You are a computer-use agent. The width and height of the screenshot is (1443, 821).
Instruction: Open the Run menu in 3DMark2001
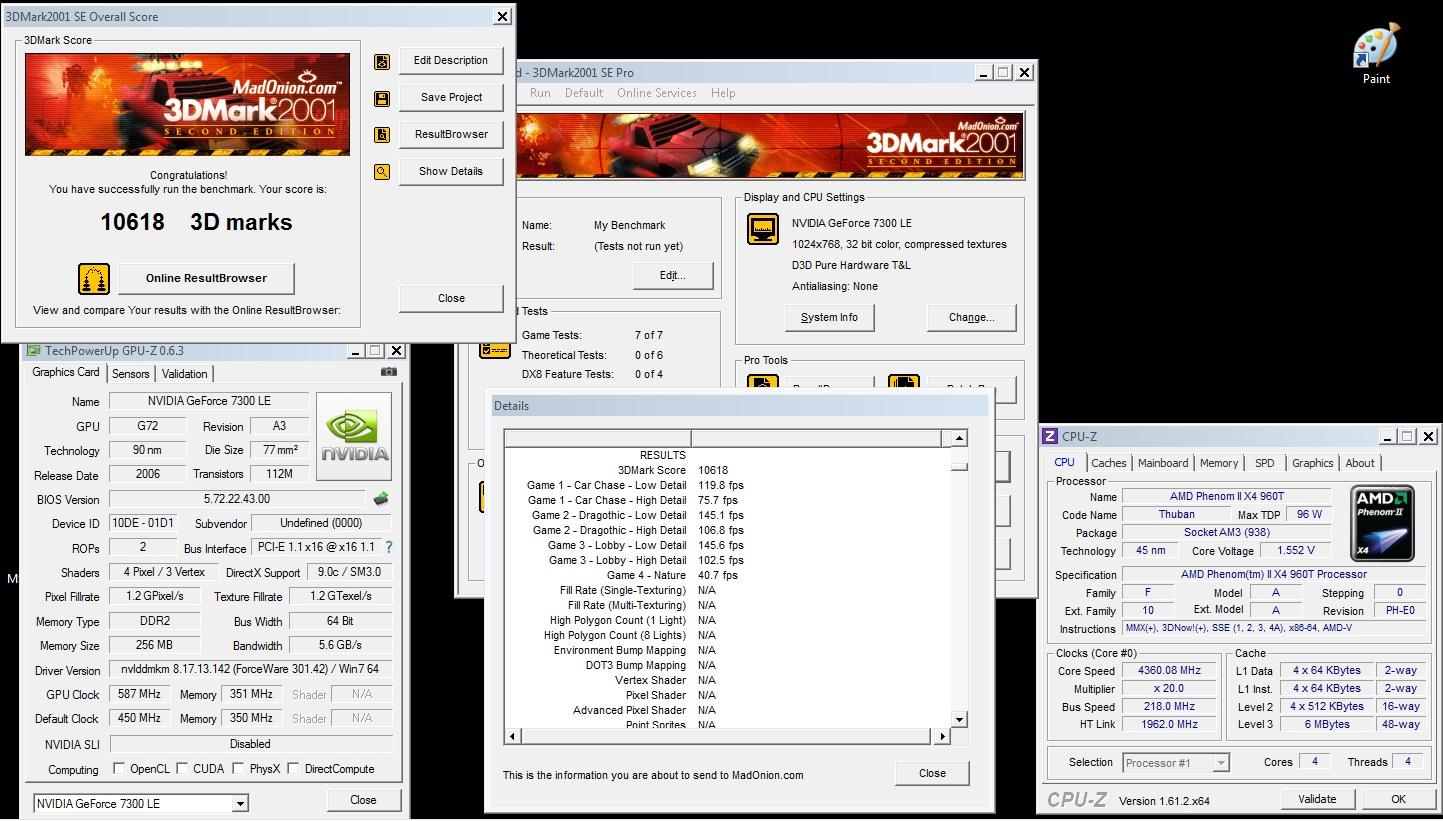(x=540, y=93)
